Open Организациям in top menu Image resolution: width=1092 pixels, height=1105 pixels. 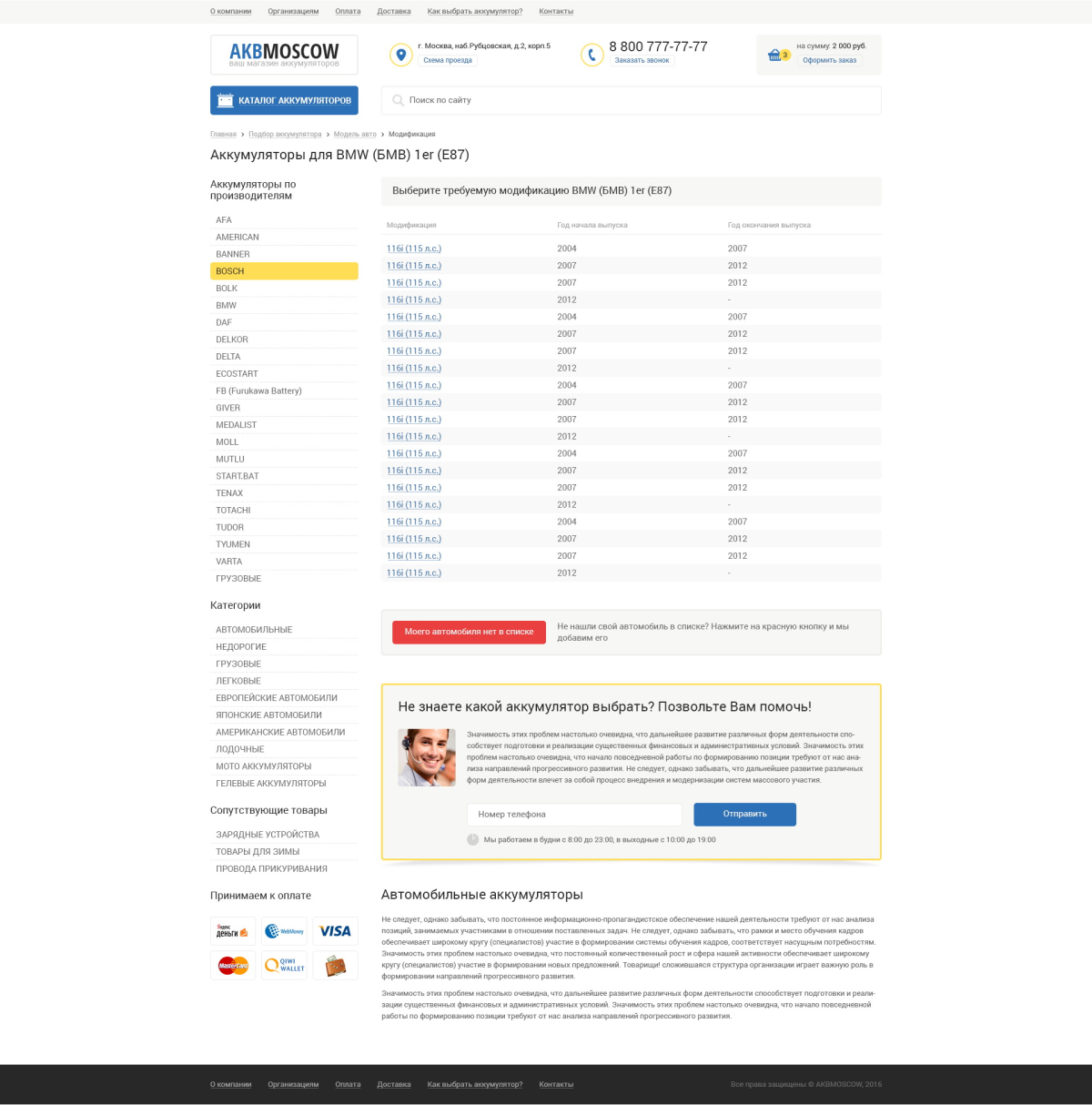[x=293, y=11]
